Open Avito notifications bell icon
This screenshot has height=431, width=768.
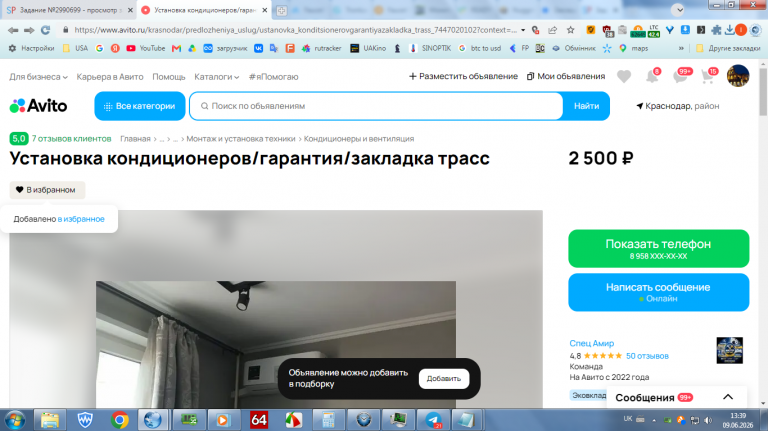tap(652, 76)
